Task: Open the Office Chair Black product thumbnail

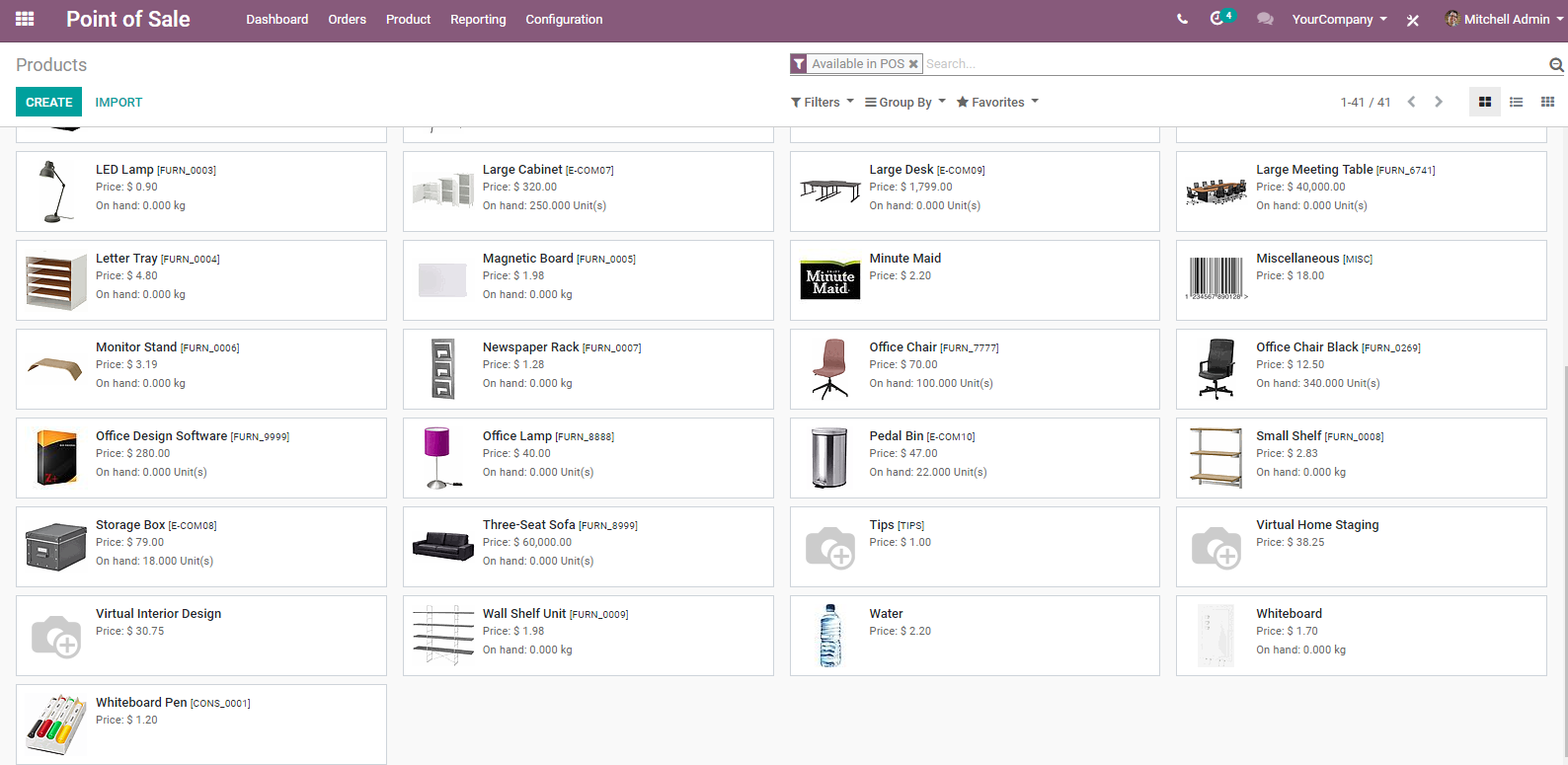Action: click(x=1216, y=368)
